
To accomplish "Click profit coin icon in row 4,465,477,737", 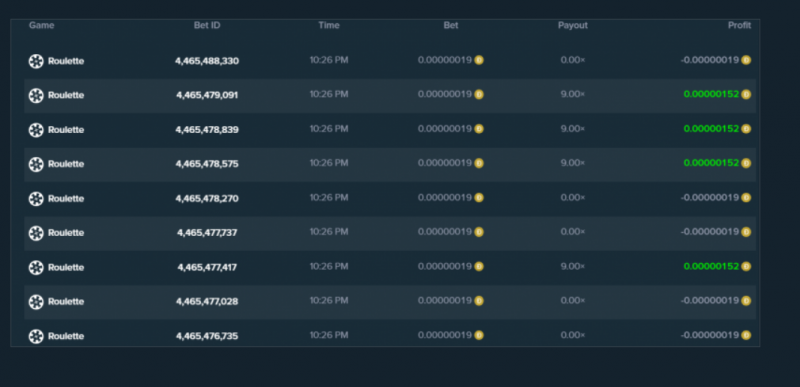I will tap(746, 232).
